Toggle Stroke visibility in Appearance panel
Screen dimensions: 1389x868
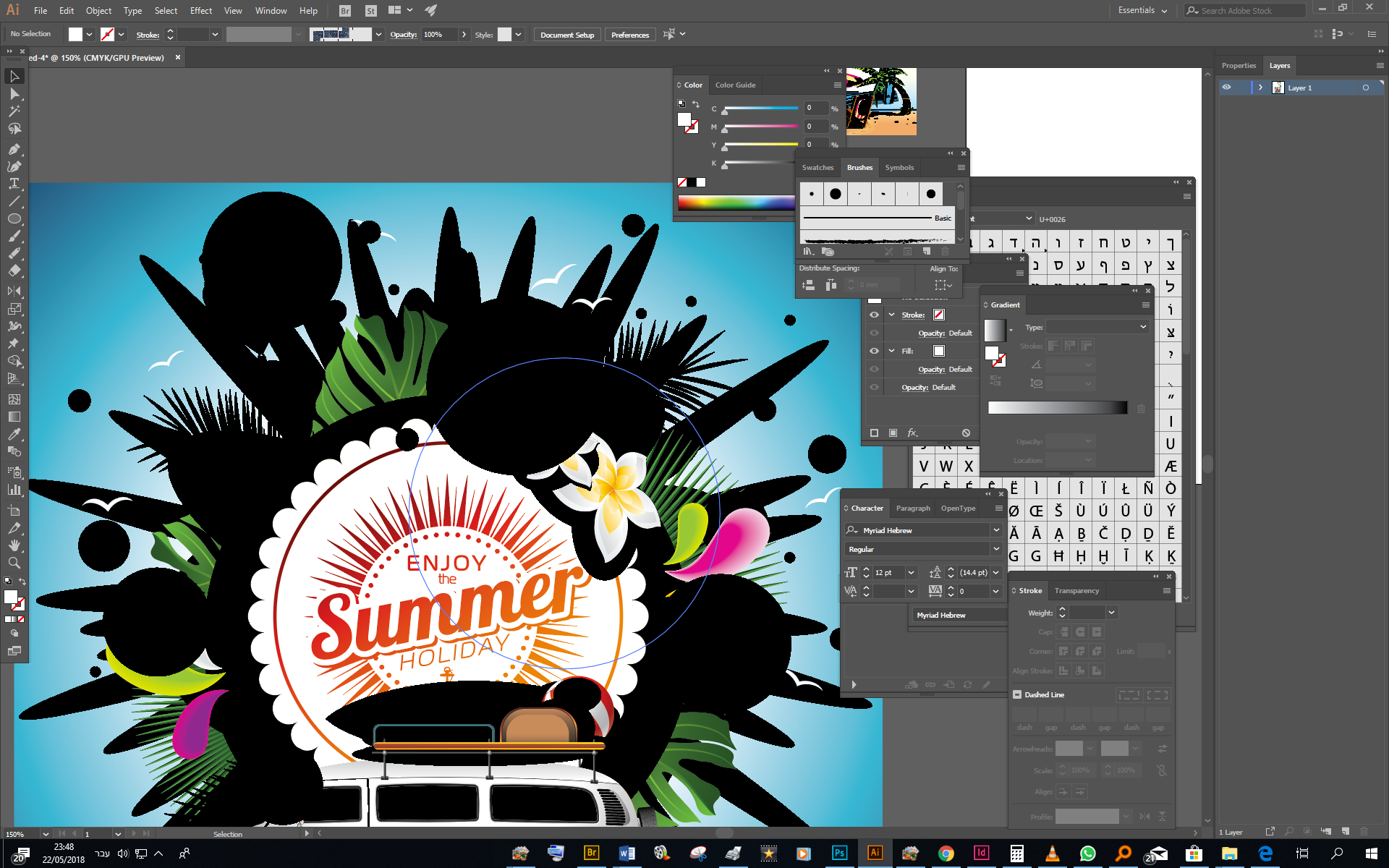pos(874,315)
